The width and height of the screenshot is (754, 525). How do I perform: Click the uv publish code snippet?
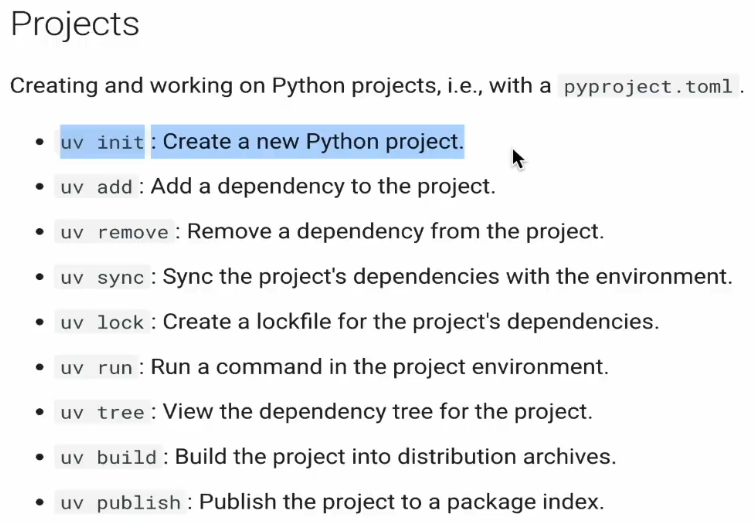click(121, 502)
